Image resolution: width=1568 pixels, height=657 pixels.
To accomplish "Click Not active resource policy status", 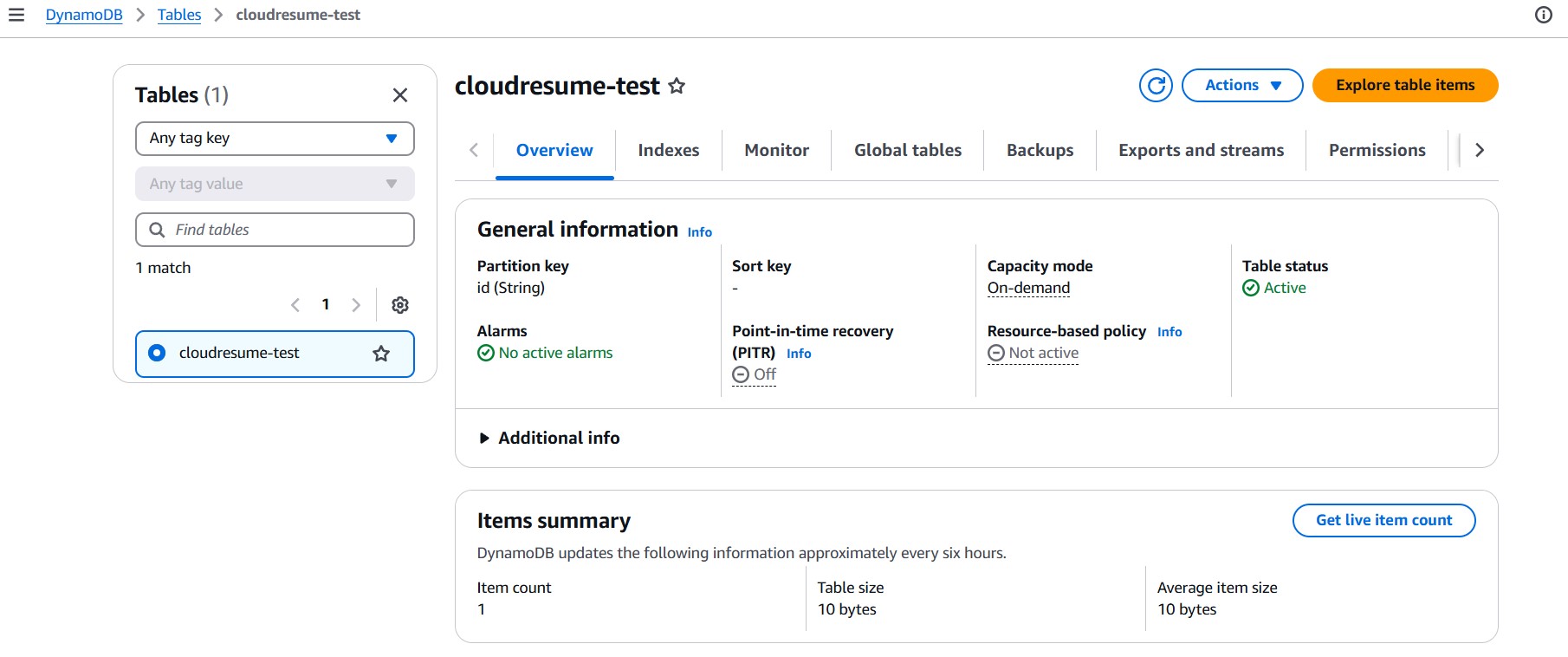I will click(x=1033, y=353).
